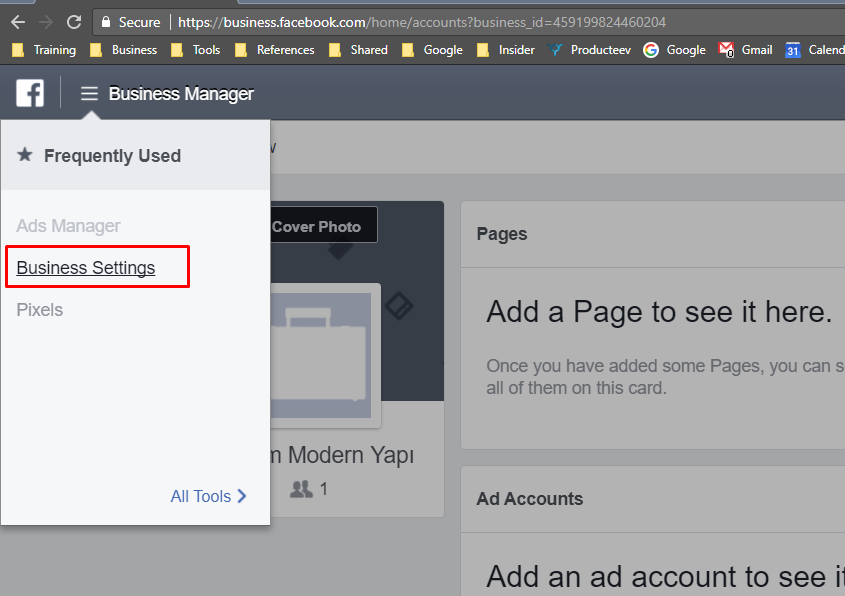The width and height of the screenshot is (845, 596).
Task: Open Pixels from Frequently Used
Action: tap(40, 310)
